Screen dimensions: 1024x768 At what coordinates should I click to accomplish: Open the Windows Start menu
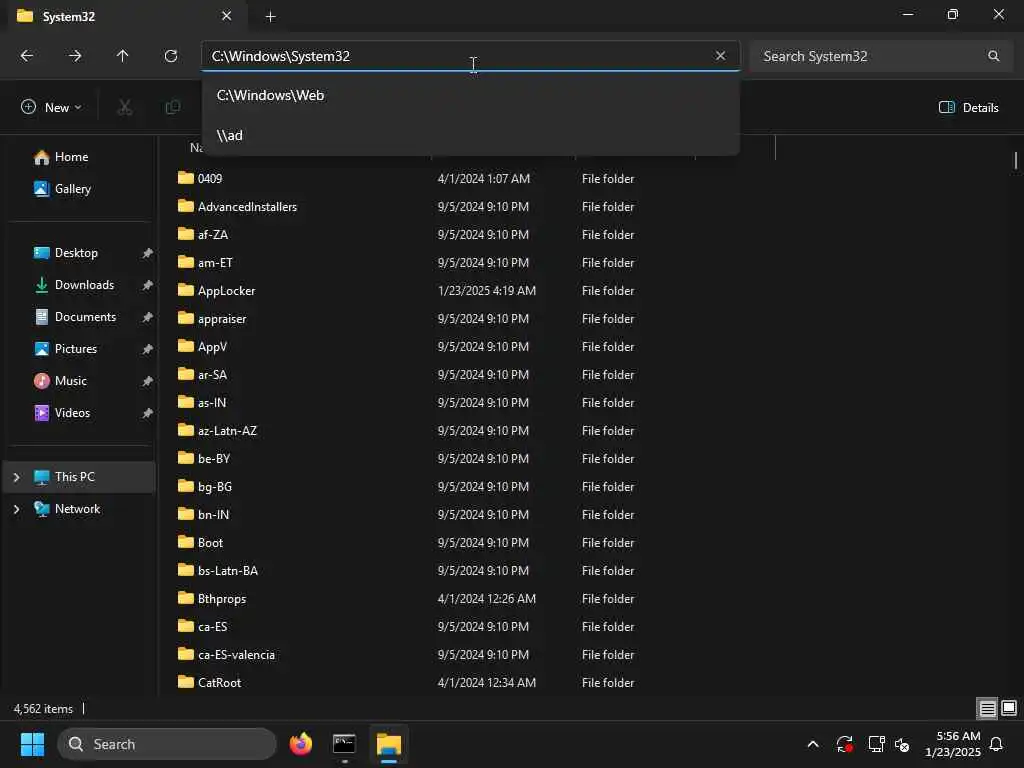tap(32, 744)
